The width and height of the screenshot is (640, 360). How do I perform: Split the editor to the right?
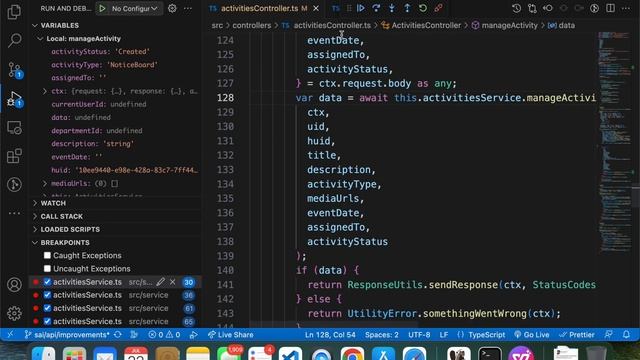click(610, 8)
